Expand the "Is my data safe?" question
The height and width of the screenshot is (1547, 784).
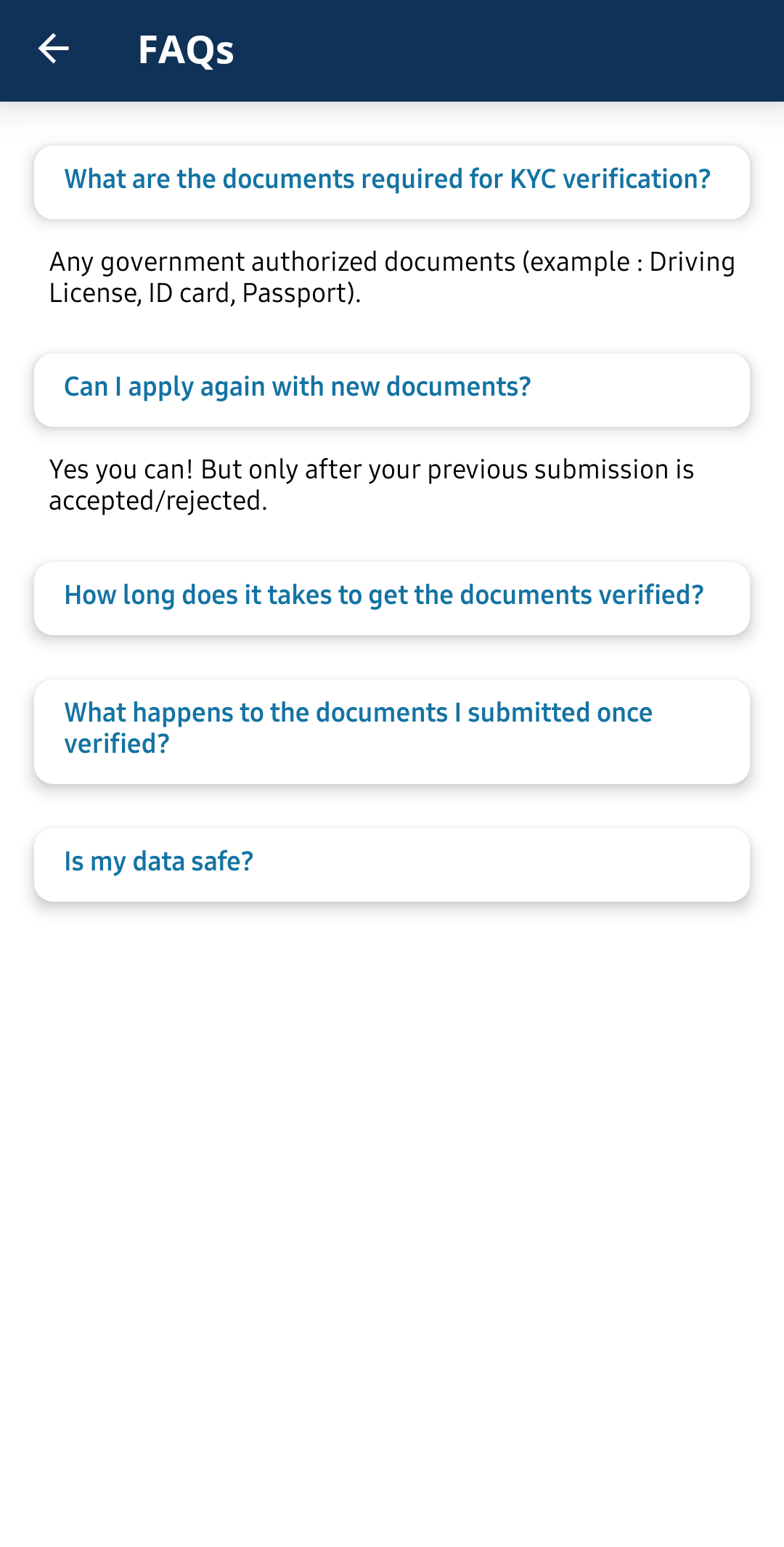point(391,864)
